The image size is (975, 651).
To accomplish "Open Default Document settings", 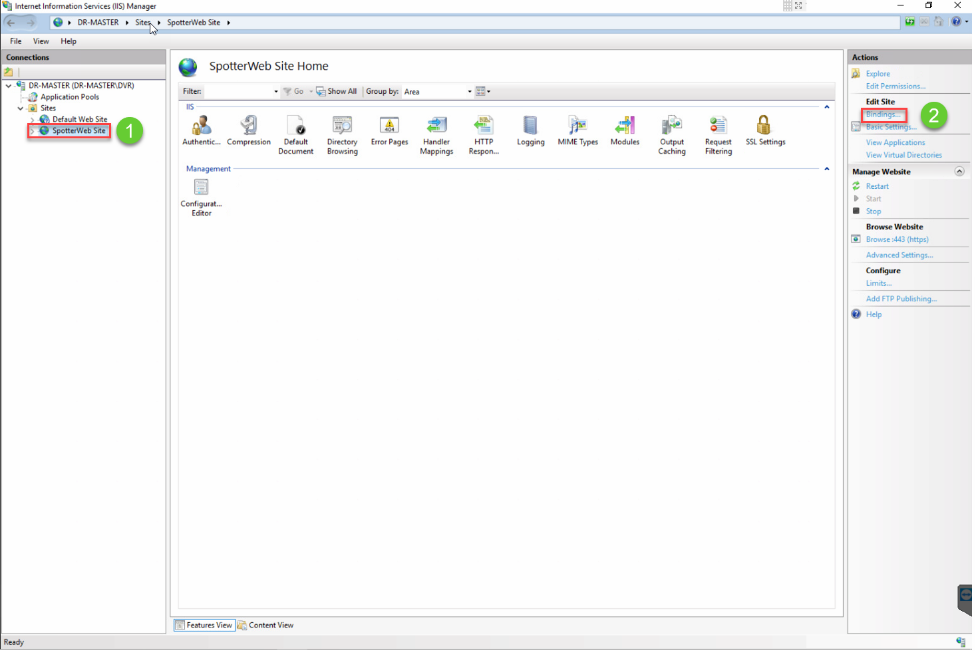I will pos(295,131).
